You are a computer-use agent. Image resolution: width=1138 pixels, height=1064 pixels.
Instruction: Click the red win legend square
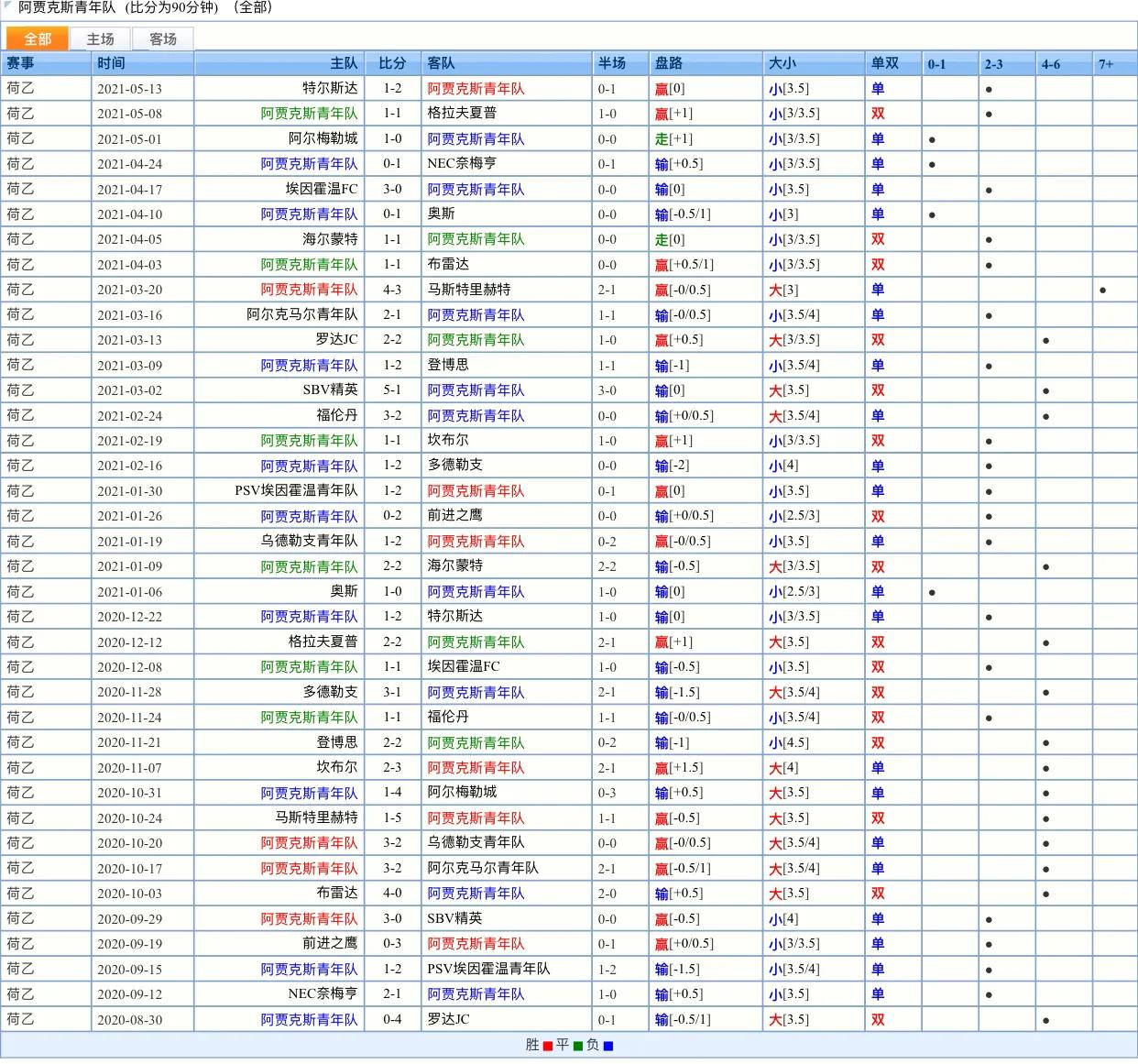click(x=547, y=1046)
